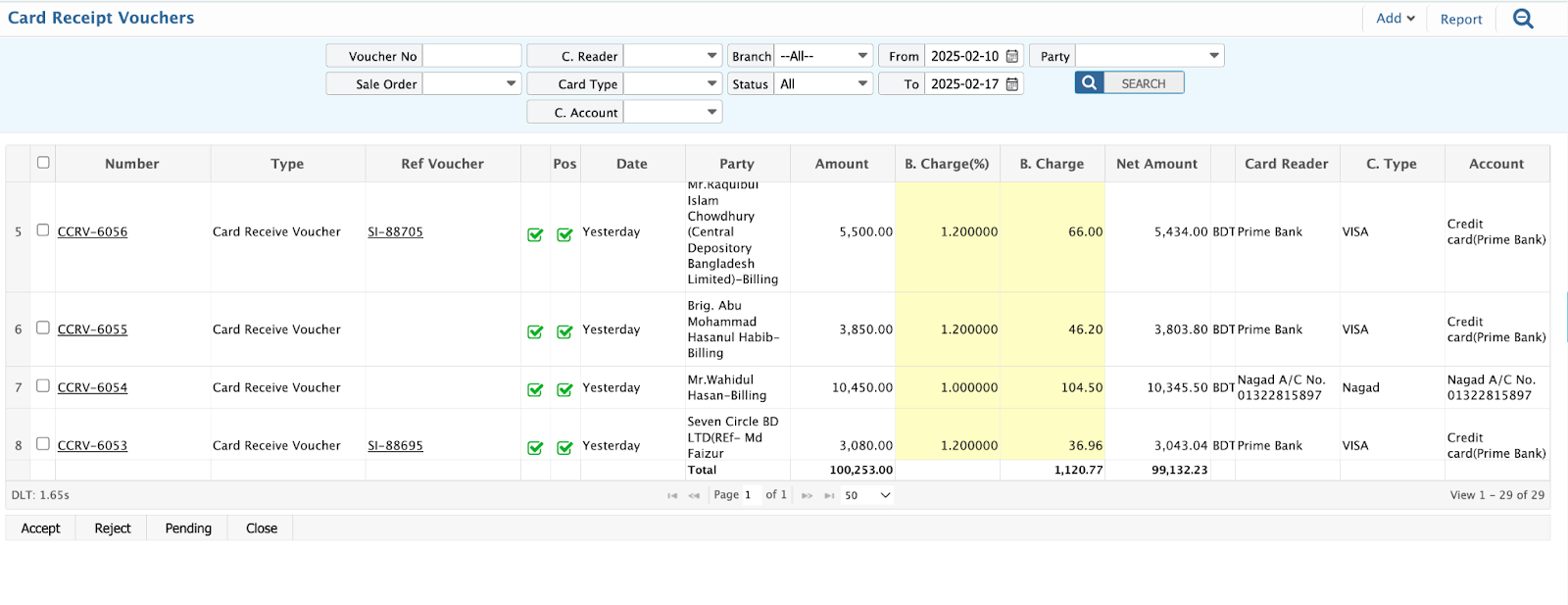The height and width of the screenshot is (605, 1568).
Task: Toggle the select-all checkbox in table header
Action: (x=43, y=163)
